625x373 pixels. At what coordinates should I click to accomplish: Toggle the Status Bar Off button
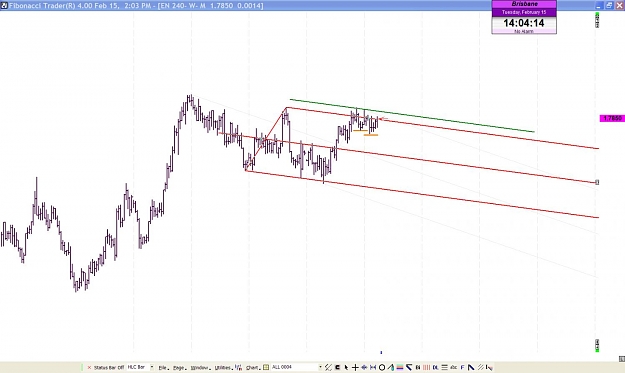point(109,367)
